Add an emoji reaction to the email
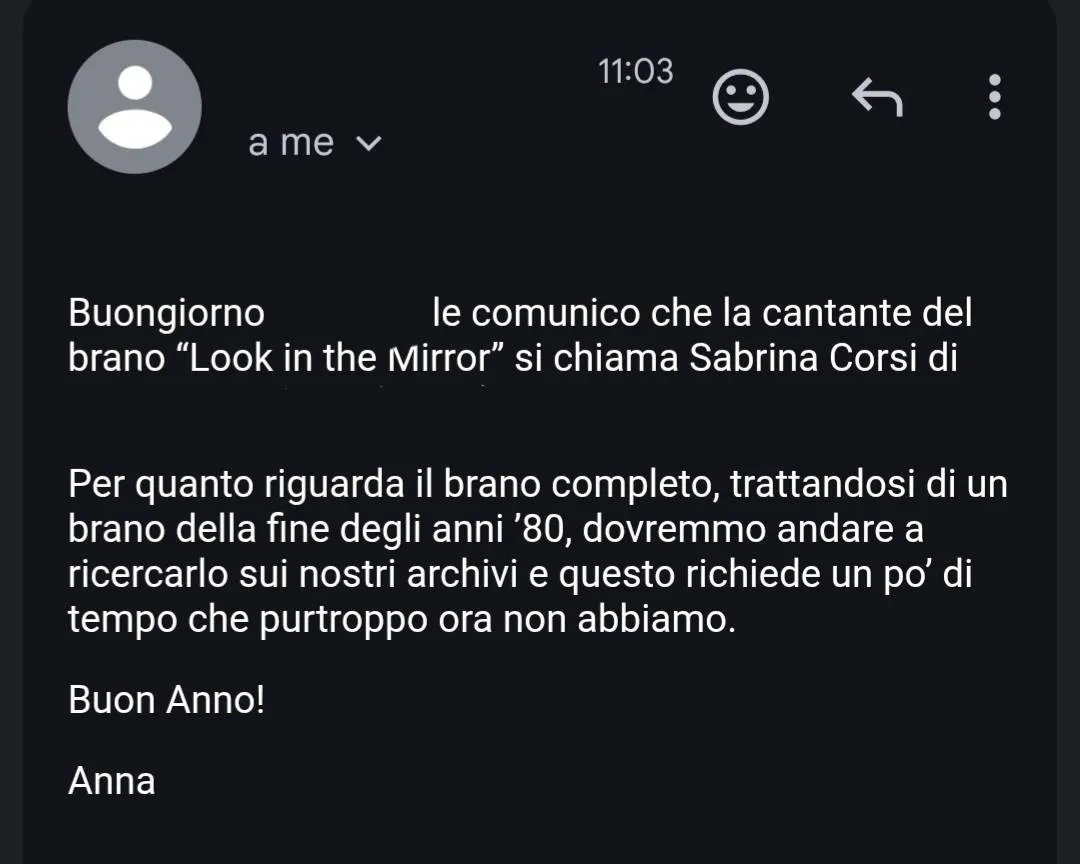 click(x=740, y=96)
